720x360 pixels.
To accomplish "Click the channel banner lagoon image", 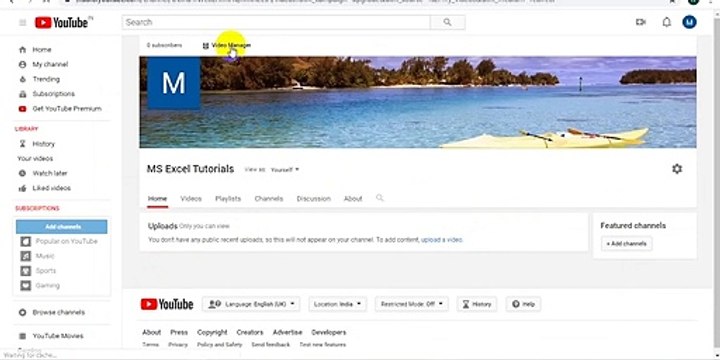I will pyautogui.click(x=418, y=102).
